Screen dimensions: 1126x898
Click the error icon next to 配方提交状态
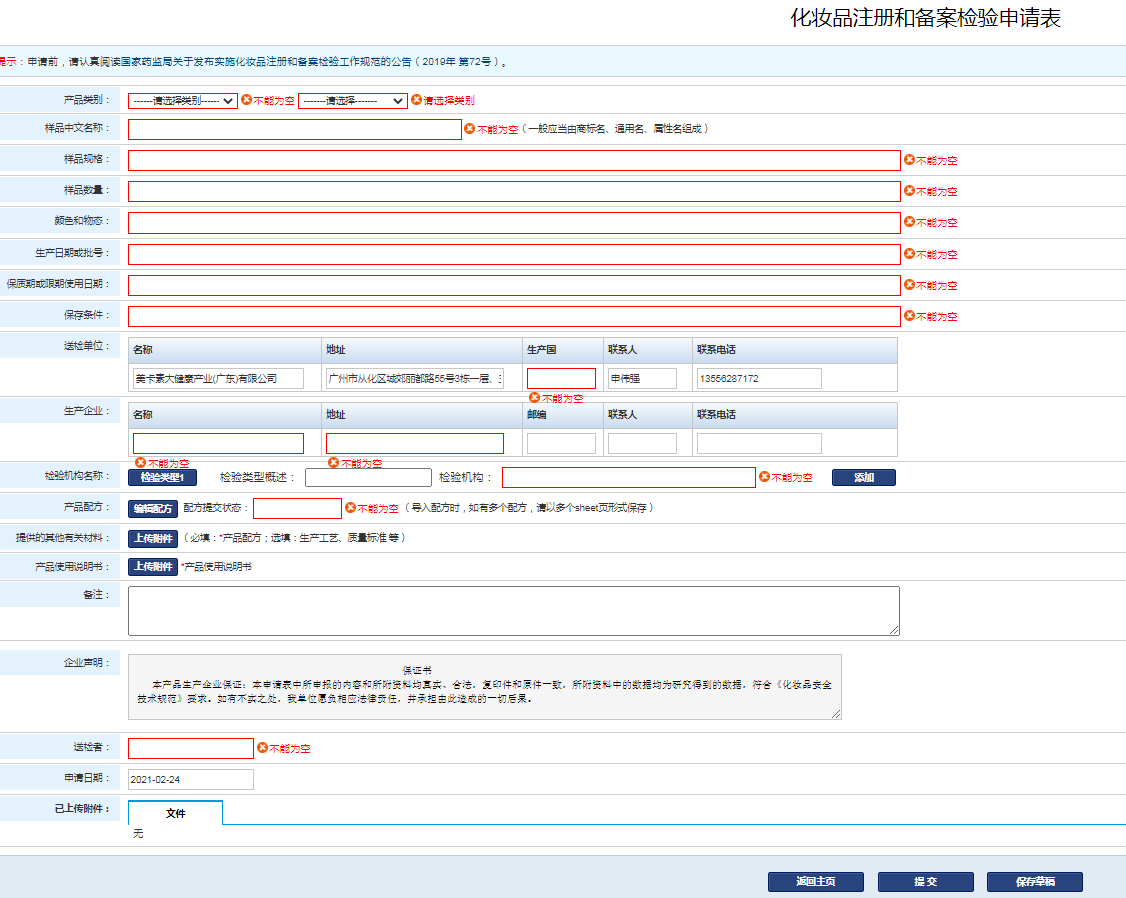coord(350,507)
